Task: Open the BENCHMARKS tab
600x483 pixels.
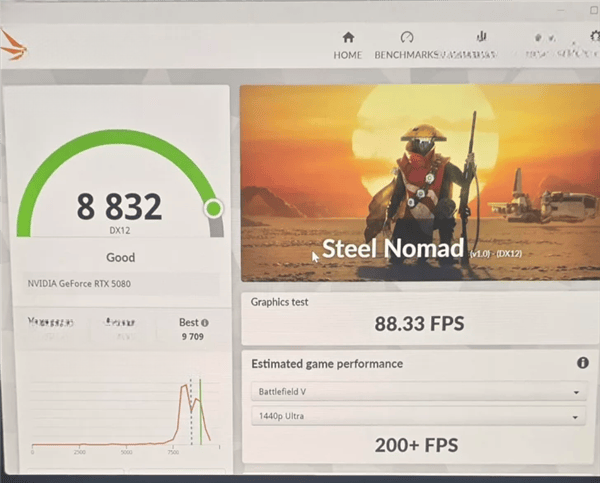Action: [x=406, y=46]
